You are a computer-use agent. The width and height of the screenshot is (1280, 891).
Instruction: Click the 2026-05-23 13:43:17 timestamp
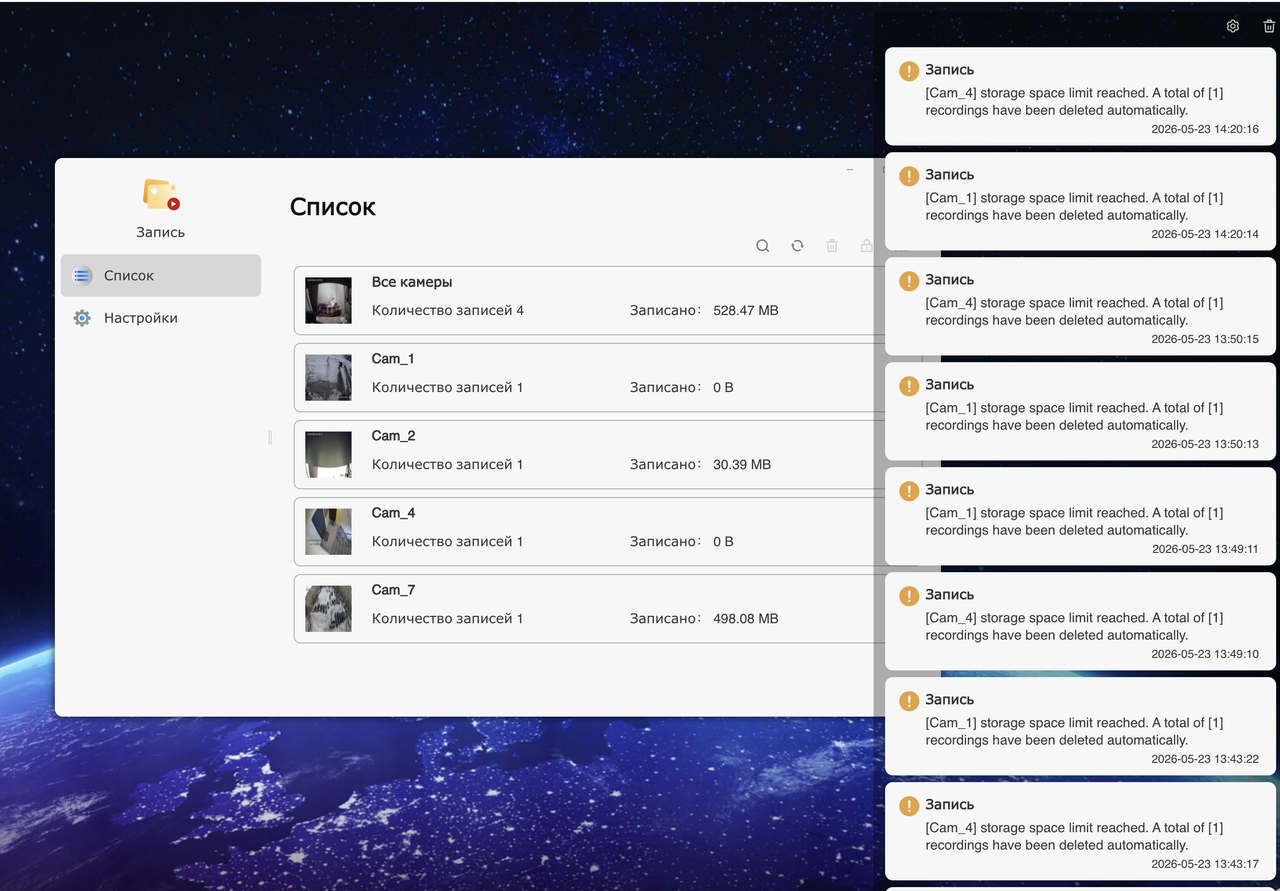pos(1205,864)
